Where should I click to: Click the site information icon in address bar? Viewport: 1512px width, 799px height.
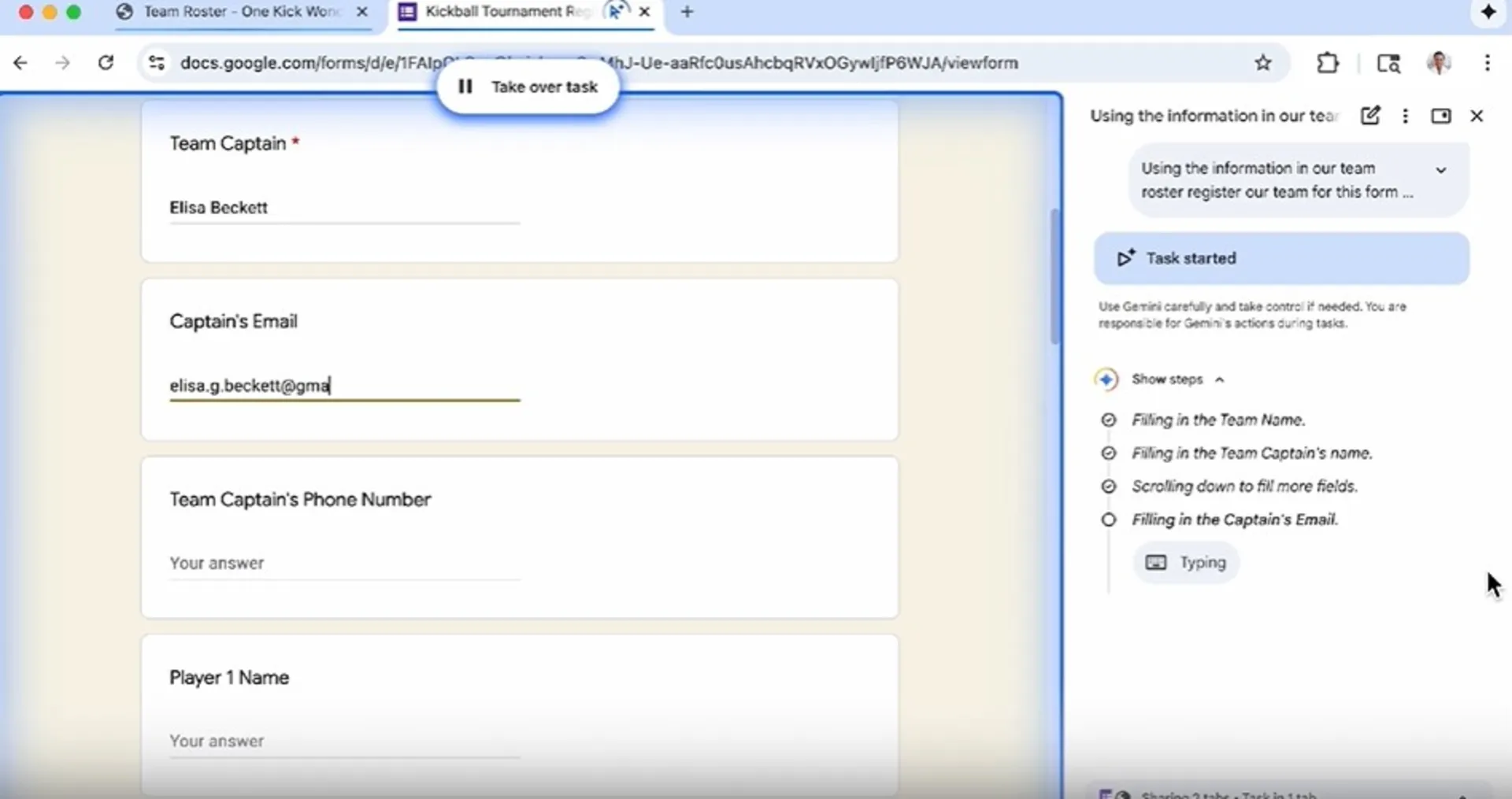pos(157,63)
